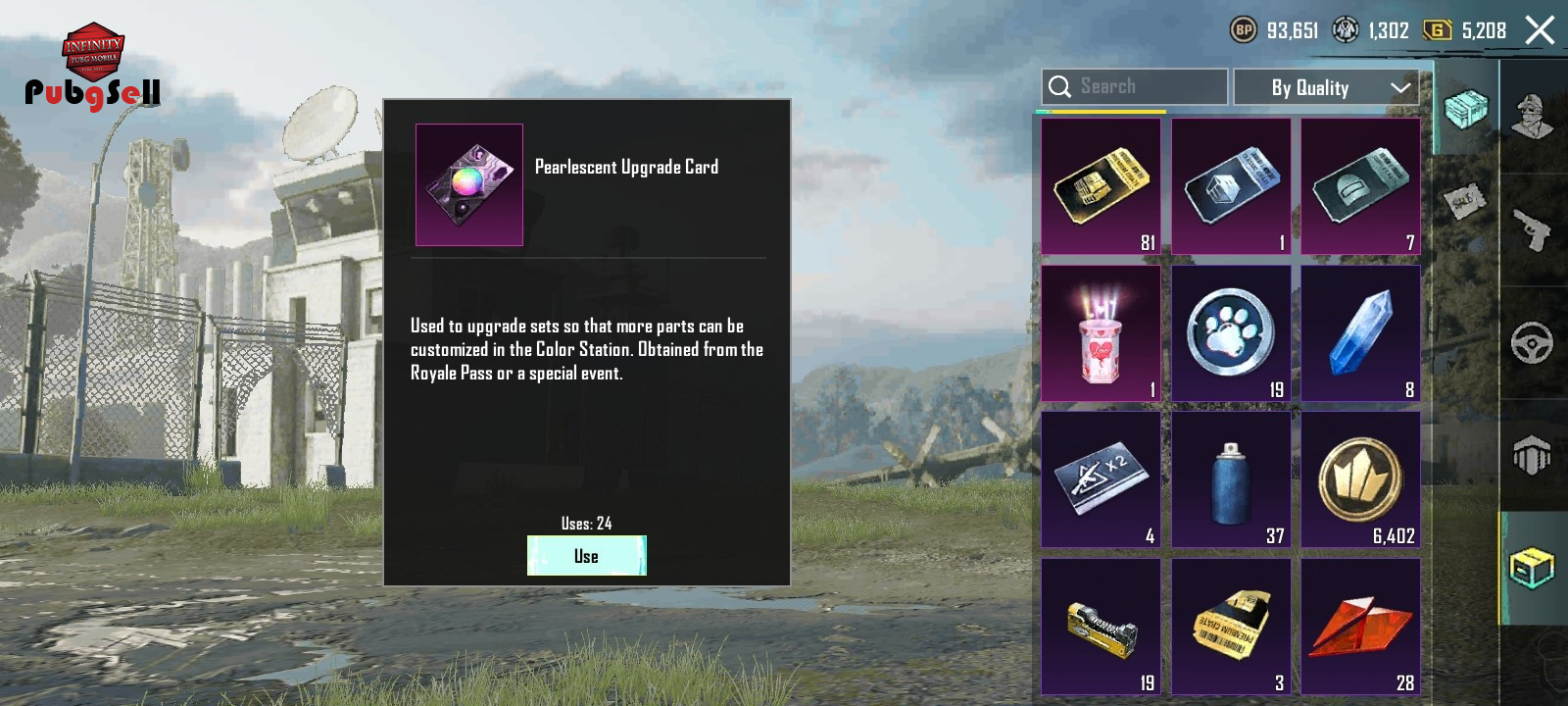Select the gold crown coin item
Viewport: 1568px width, 706px height.
1360,479
